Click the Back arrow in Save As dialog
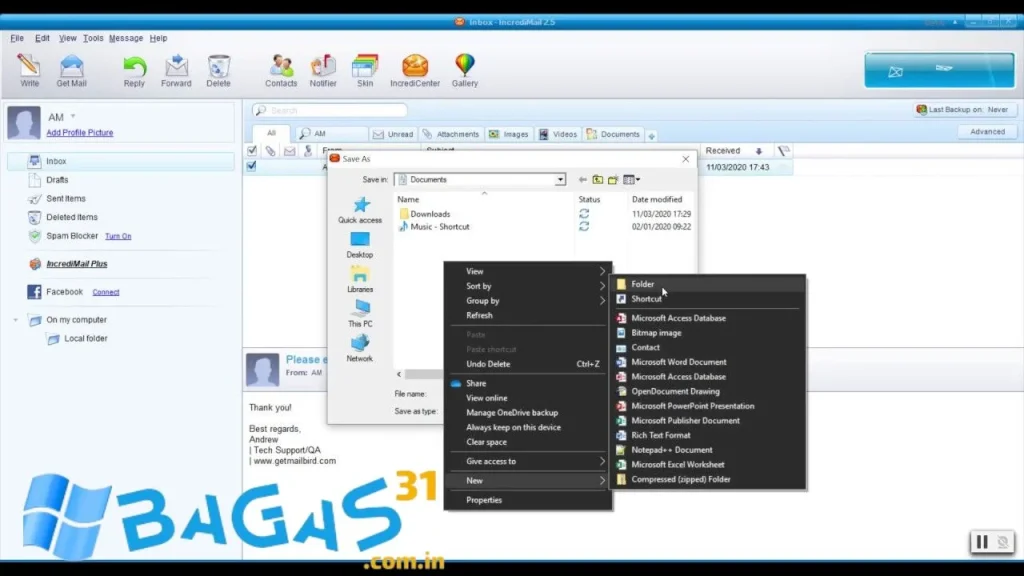The height and width of the screenshot is (576, 1024). point(583,180)
